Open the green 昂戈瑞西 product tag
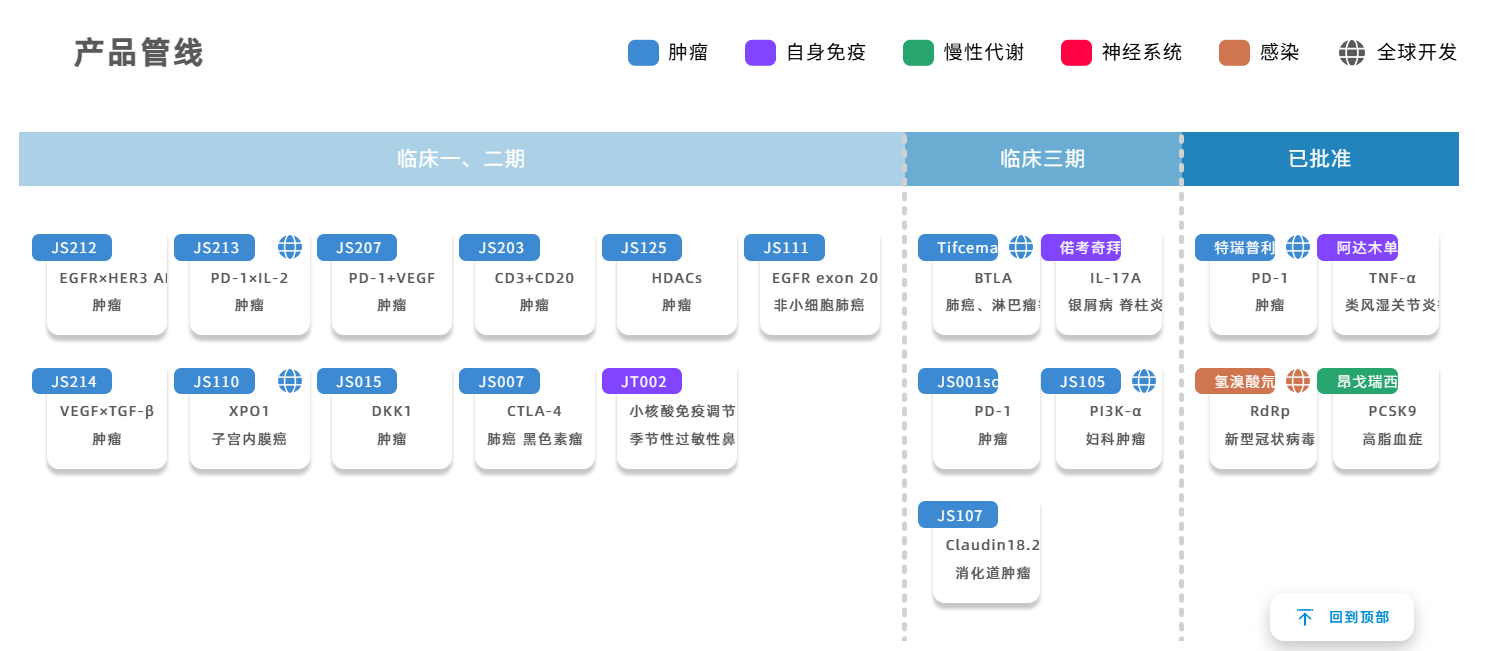 [x=1357, y=381]
